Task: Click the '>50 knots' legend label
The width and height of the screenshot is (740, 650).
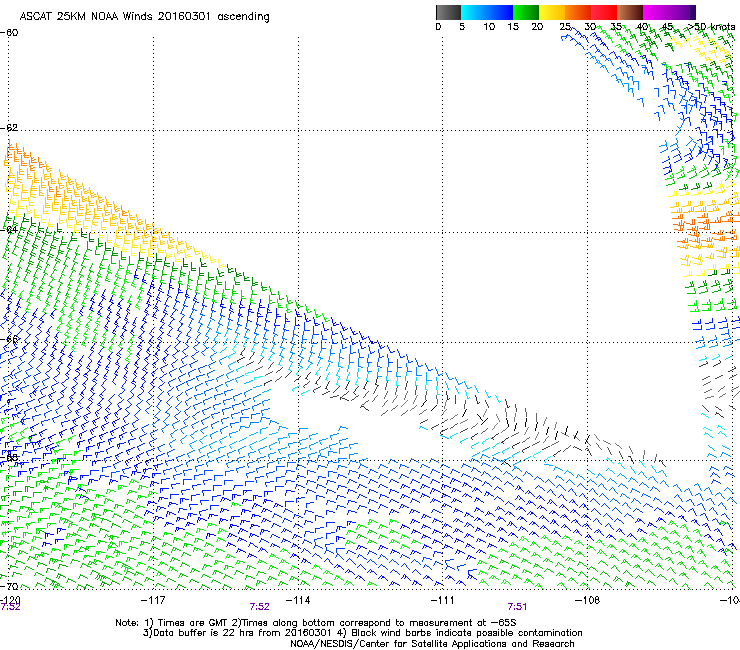Action: tap(712, 27)
